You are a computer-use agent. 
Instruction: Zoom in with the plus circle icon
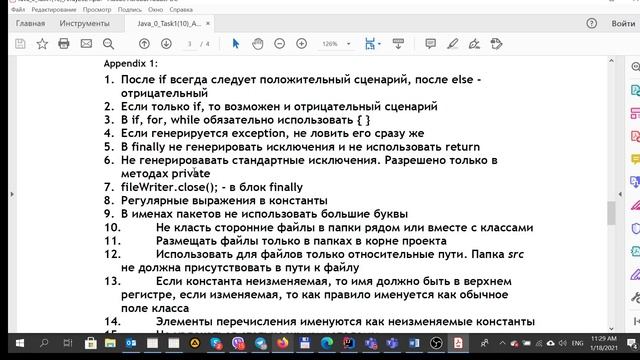(x=302, y=44)
